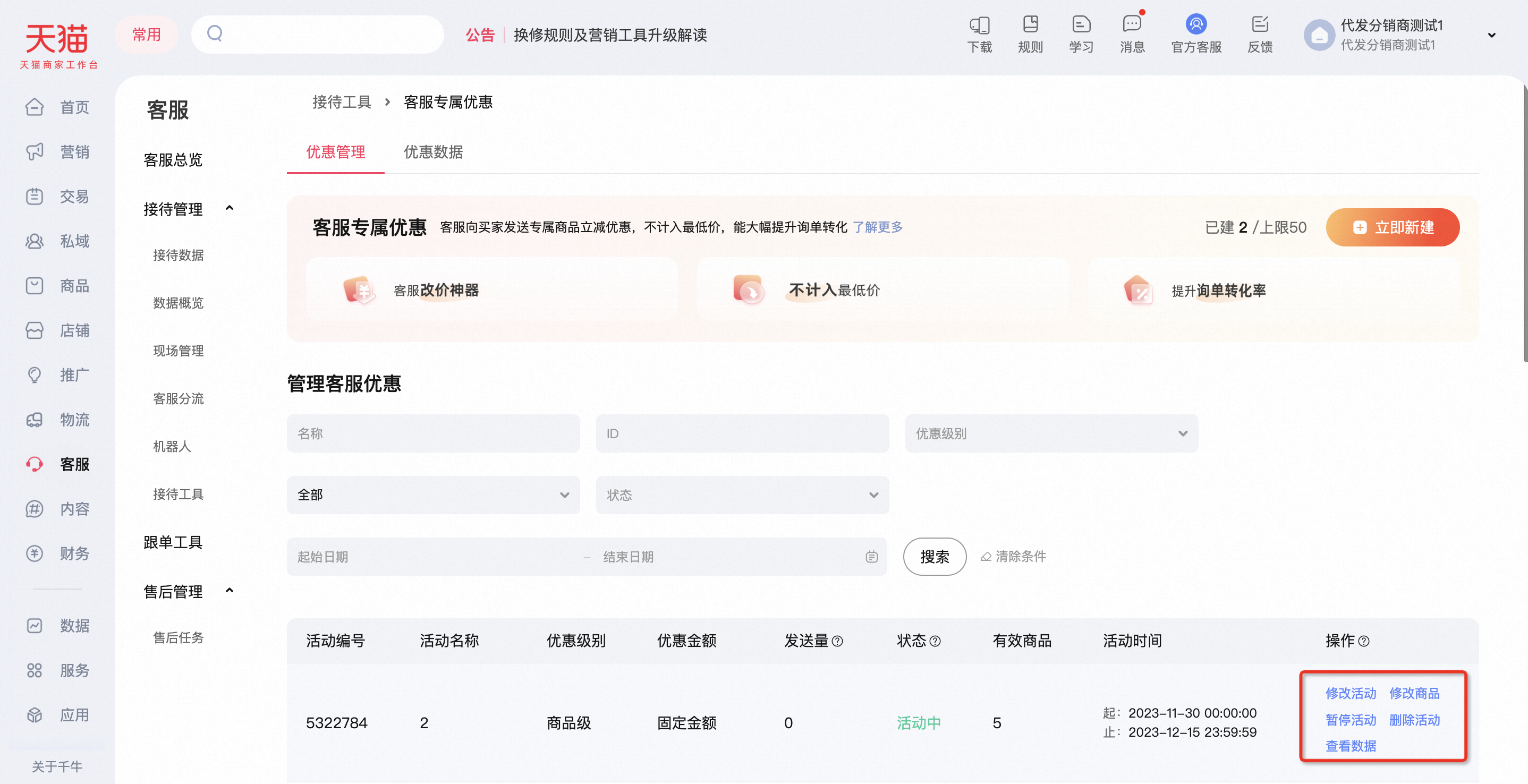
Task: Open 客服分流 in the submenu
Action: pos(178,399)
